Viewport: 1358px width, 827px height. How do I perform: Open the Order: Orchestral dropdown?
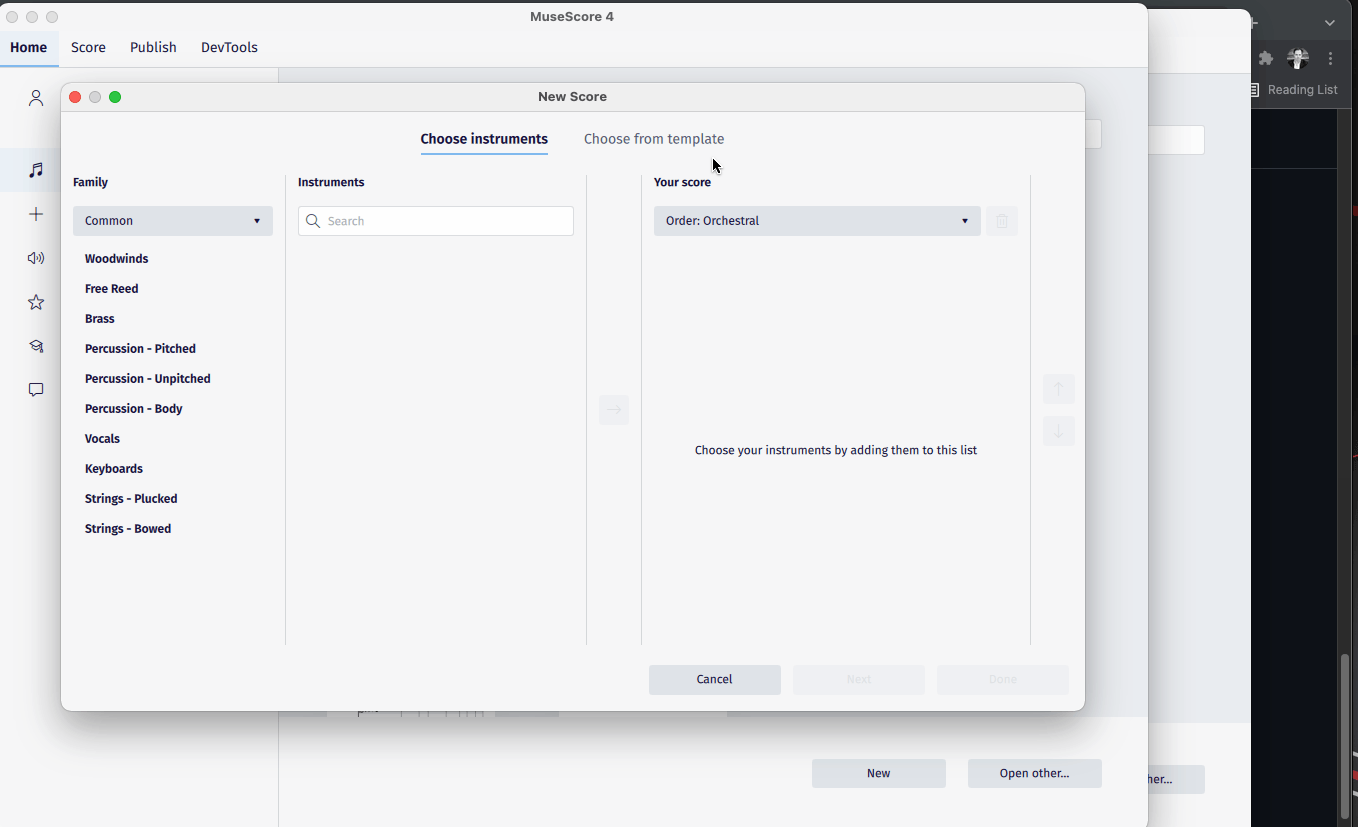816,220
